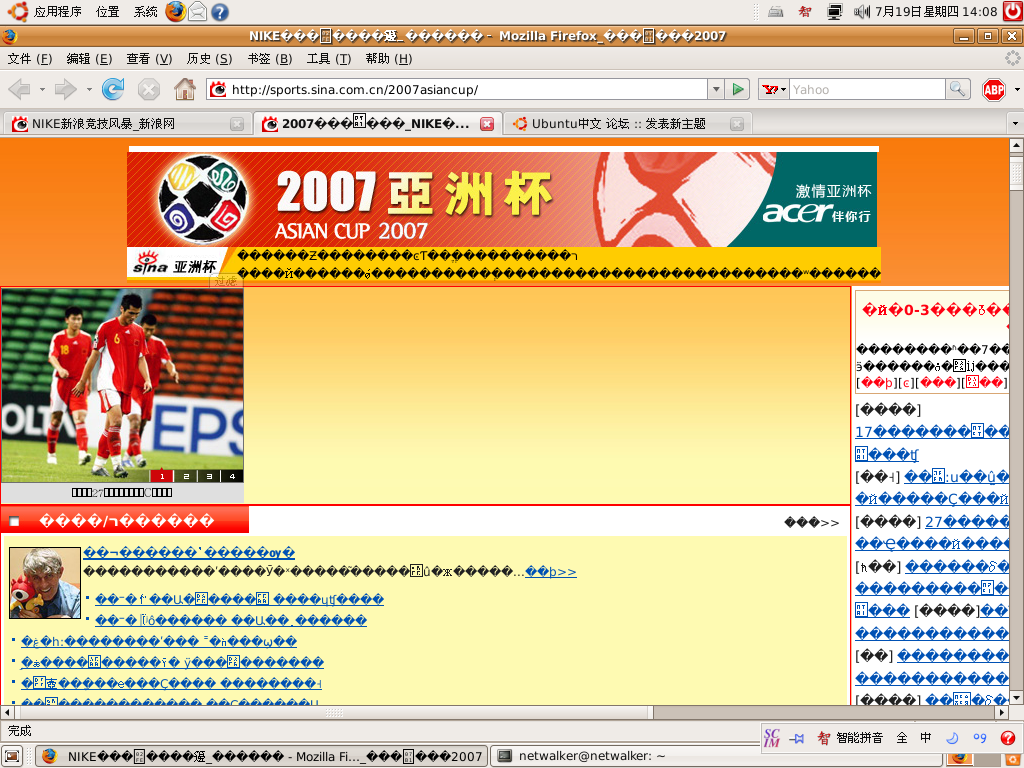Click the 过滤 Adblock tab above the photo
The width and height of the screenshot is (1024, 768).
click(226, 281)
